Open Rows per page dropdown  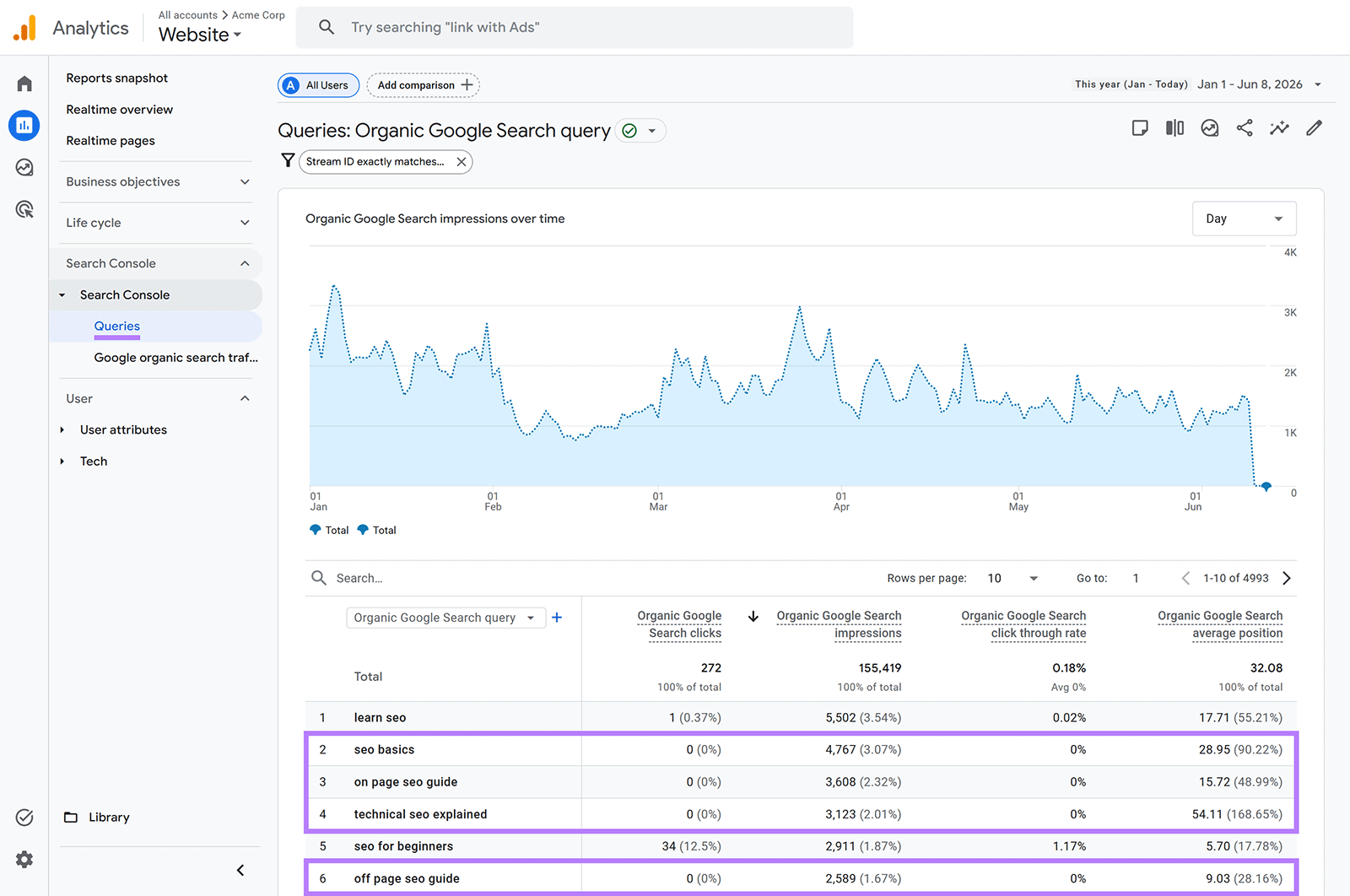pos(1013,578)
